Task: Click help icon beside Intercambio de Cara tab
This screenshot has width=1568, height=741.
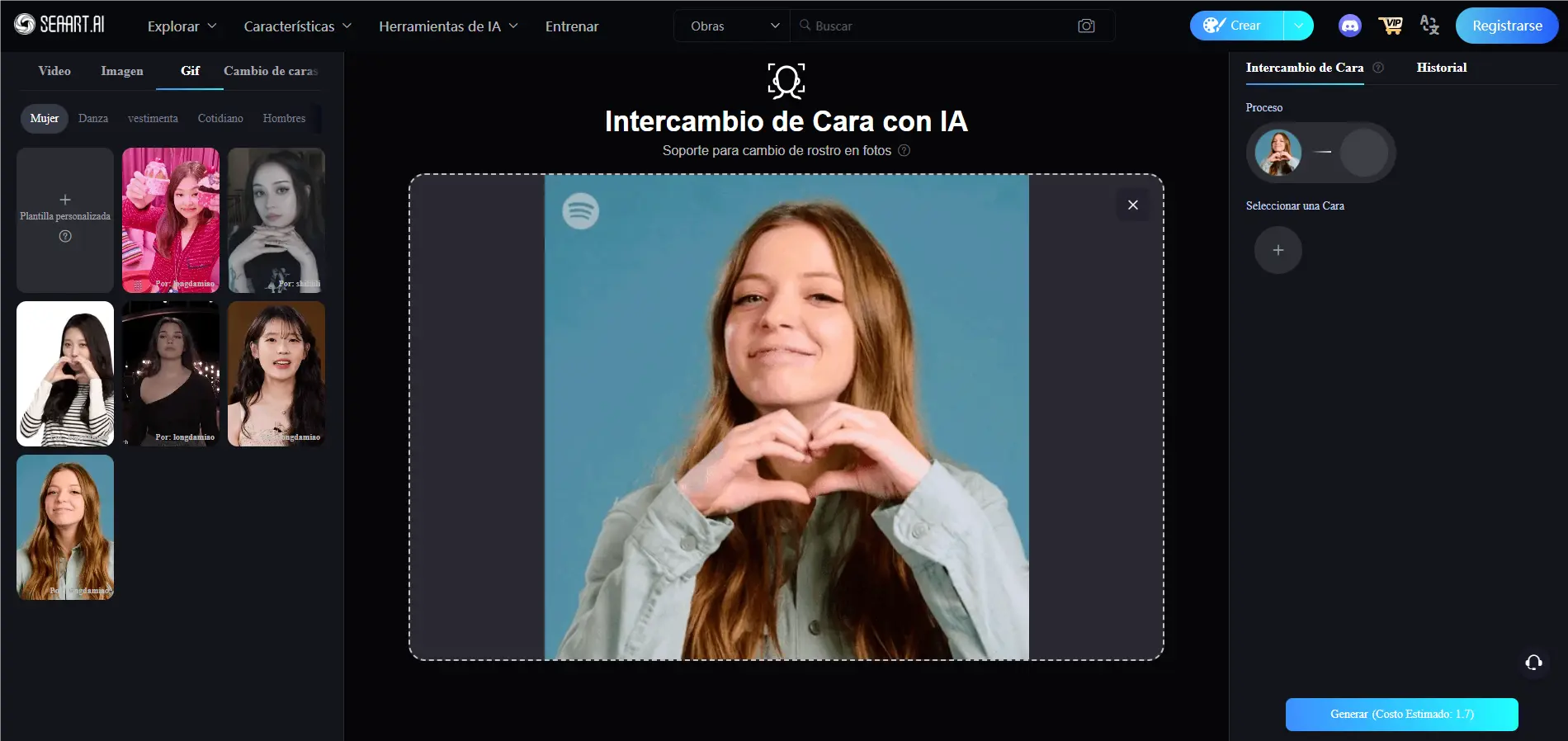Action: coord(1377,68)
